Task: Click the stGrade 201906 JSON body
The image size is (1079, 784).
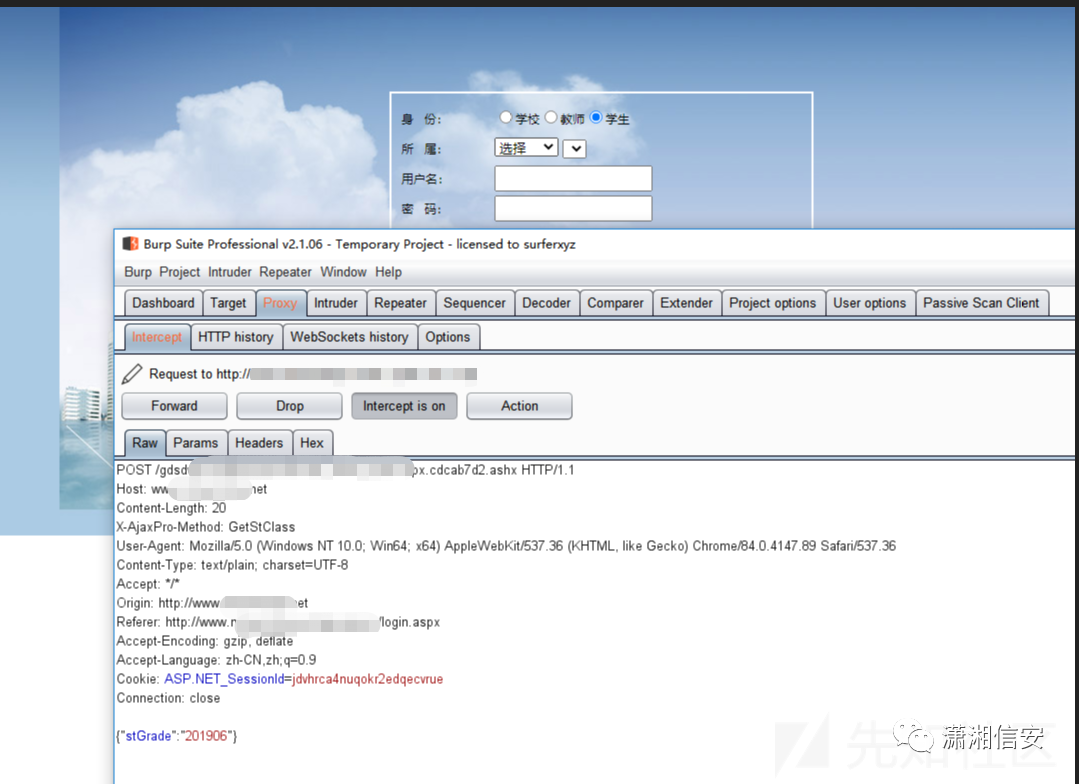Action: [177, 736]
